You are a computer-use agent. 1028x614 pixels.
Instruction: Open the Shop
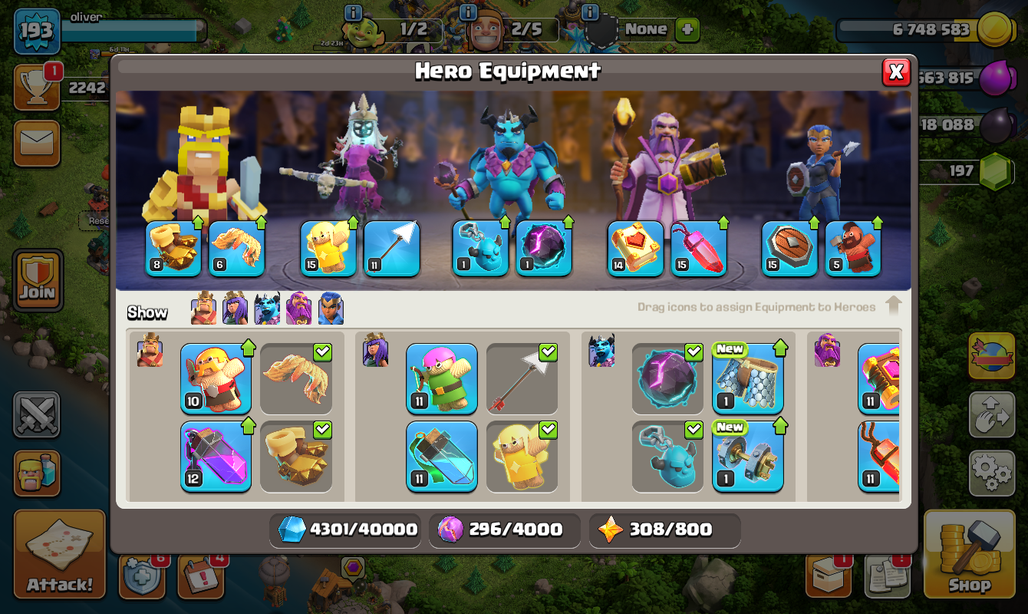[x=969, y=554]
